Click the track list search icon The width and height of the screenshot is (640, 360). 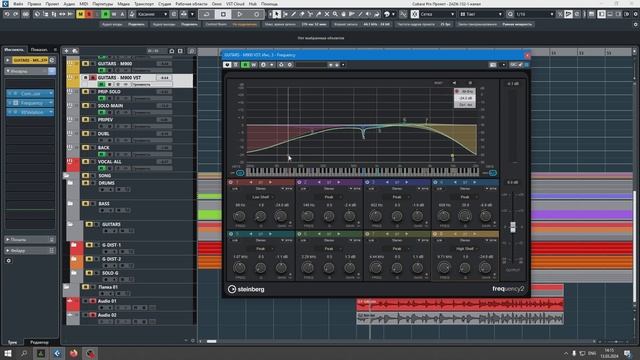[191, 51]
